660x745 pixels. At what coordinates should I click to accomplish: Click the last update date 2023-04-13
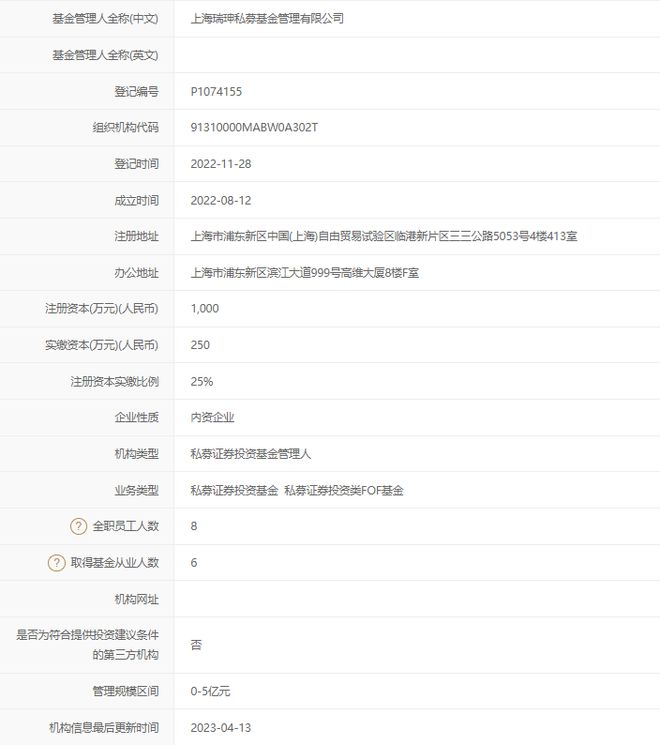point(221,728)
